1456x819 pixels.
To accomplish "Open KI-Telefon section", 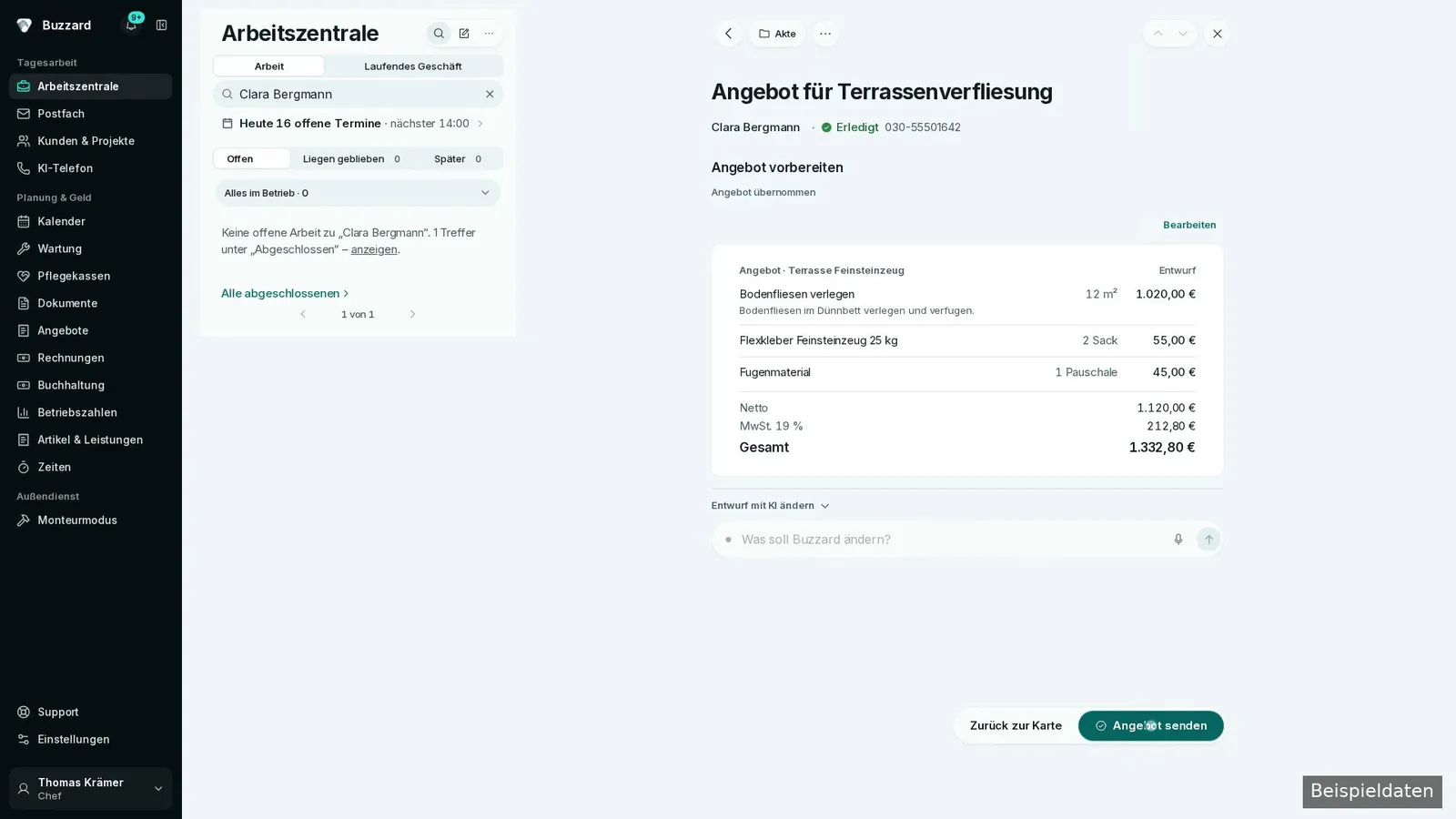I will tap(90, 168).
